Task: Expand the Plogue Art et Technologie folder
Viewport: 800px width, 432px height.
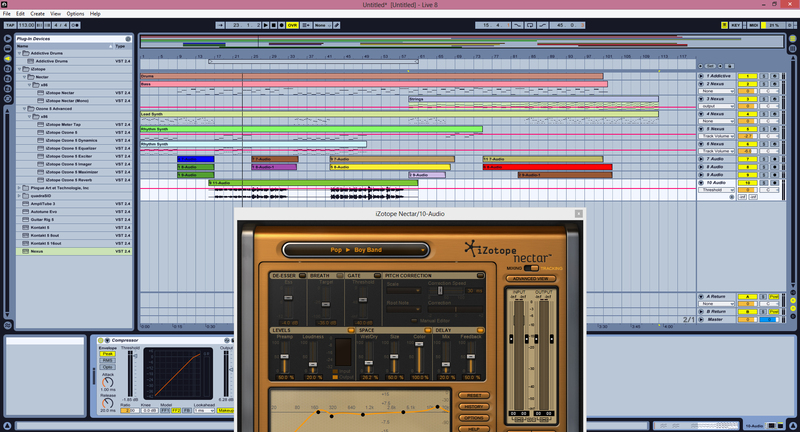Action: click(x=20, y=188)
